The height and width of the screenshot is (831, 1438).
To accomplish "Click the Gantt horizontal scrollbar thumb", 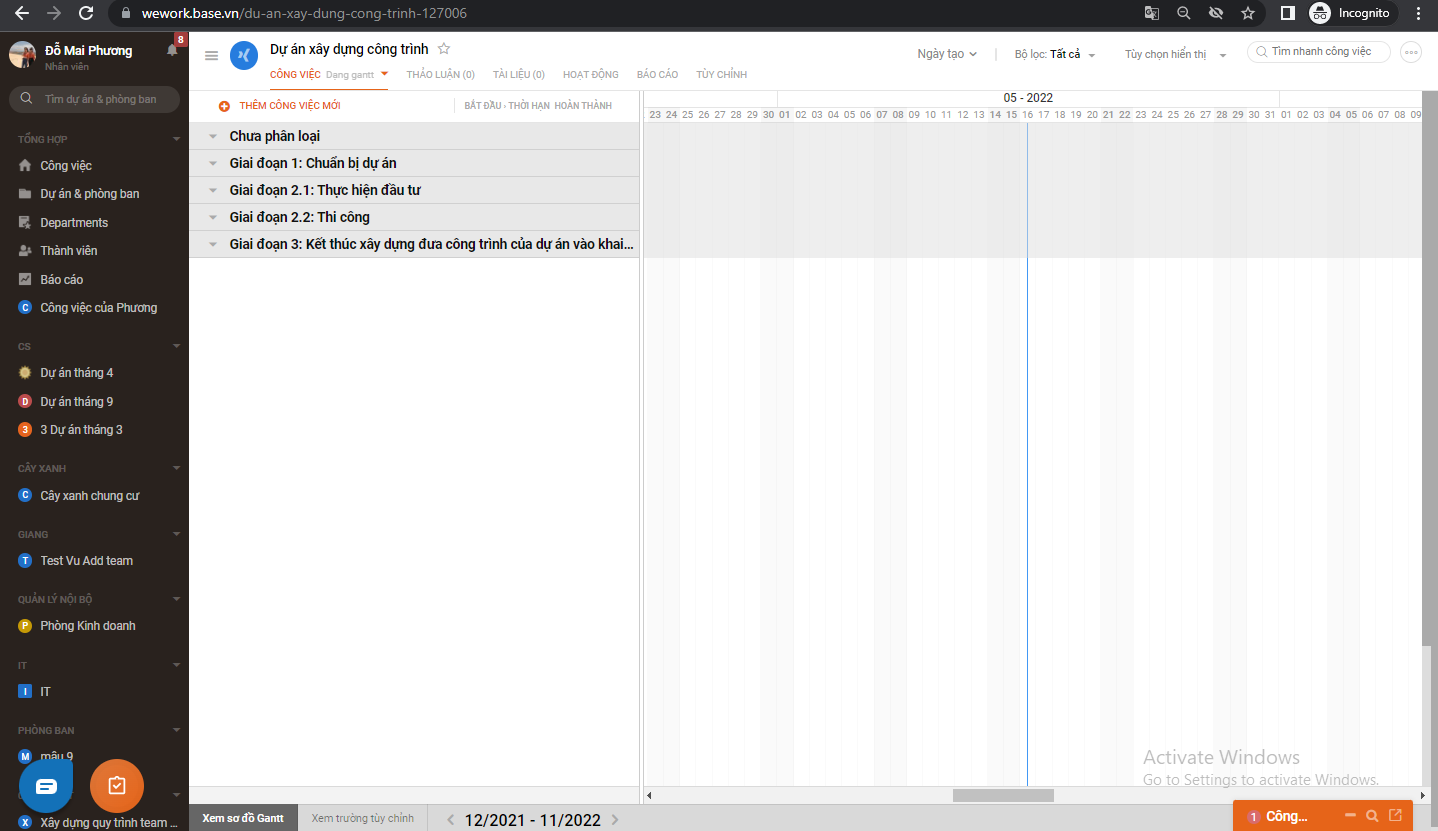I will pyautogui.click(x=1003, y=796).
